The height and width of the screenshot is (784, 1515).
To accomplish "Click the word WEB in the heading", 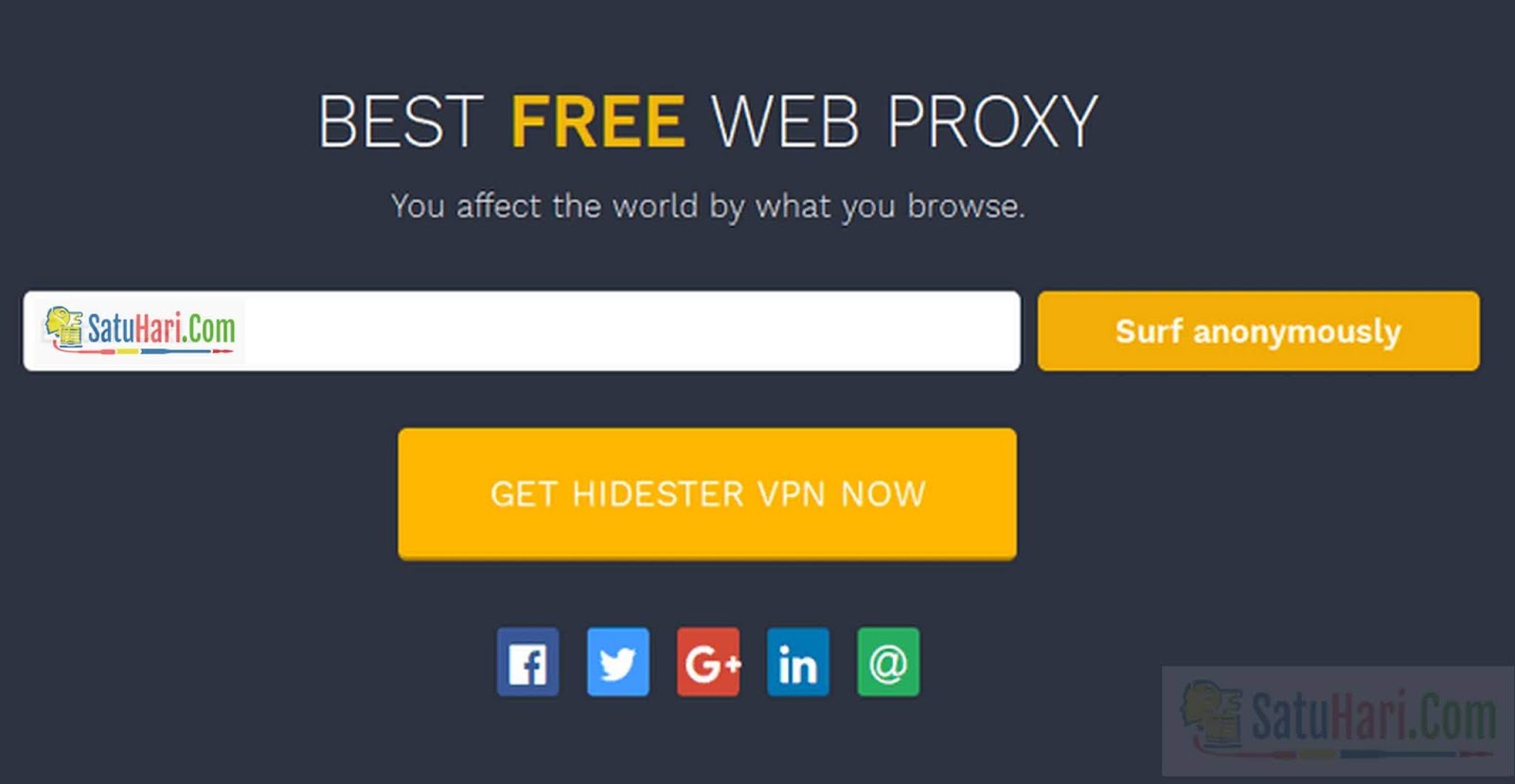I will click(x=786, y=121).
